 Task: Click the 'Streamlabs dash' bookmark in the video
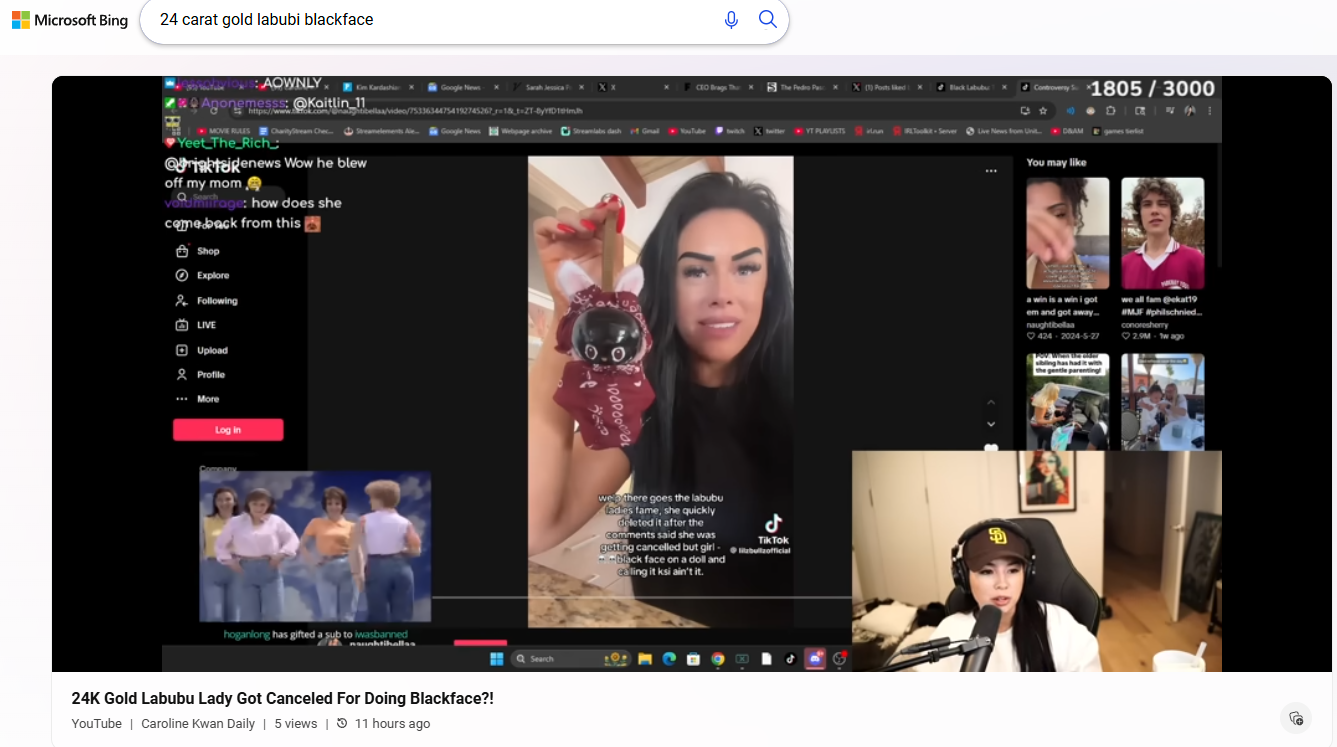tap(591, 131)
